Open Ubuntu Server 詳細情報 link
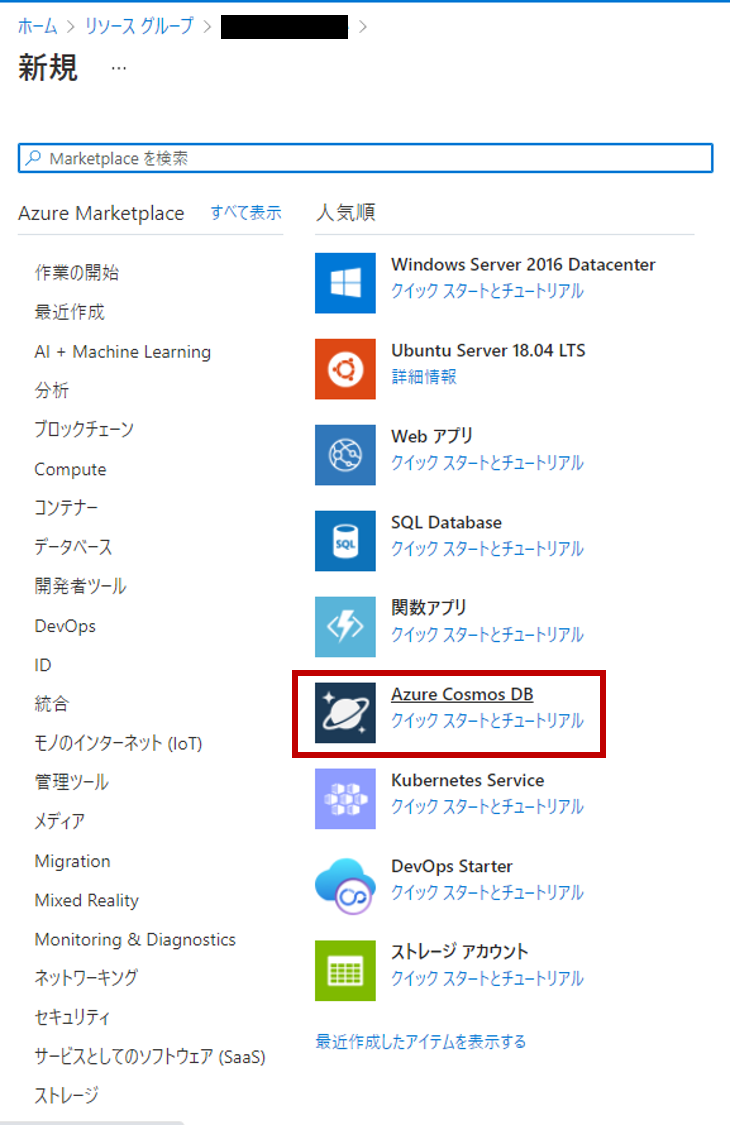Viewport: 730px width, 1125px height. (x=424, y=377)
